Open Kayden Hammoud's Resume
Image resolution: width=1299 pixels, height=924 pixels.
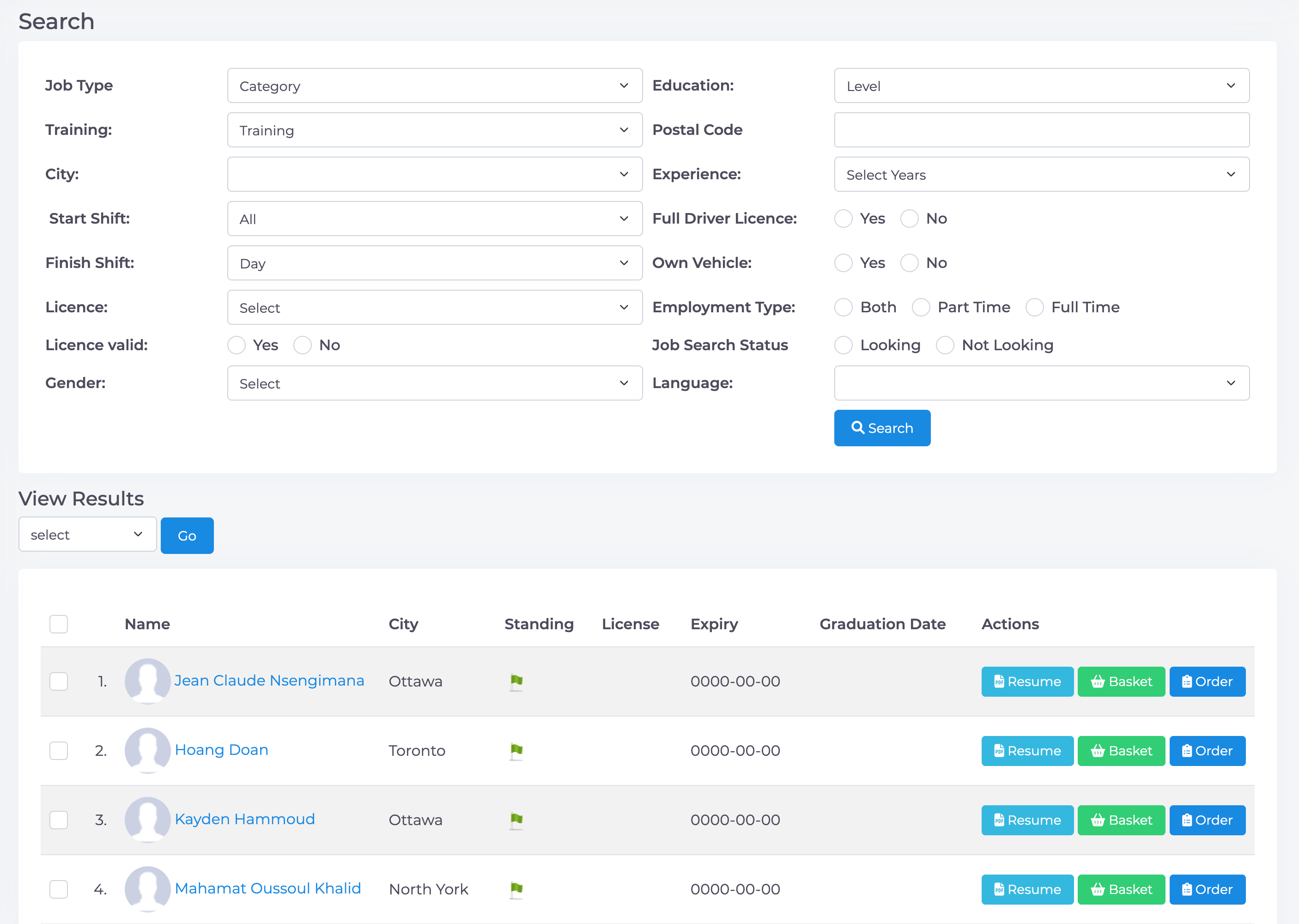click(x=1027, y=821)
